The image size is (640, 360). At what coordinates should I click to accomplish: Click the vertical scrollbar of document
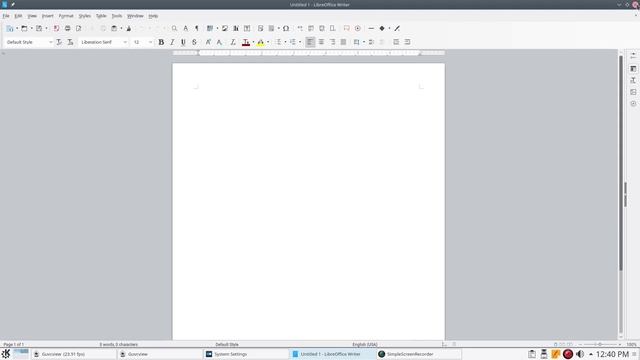tap(621, 163)
